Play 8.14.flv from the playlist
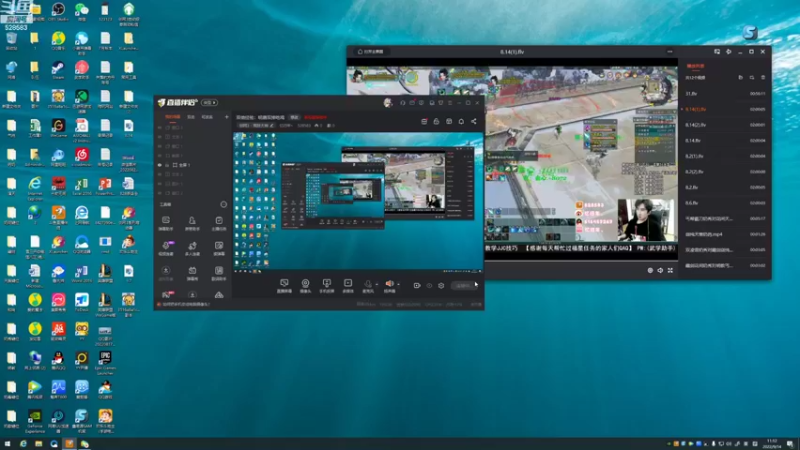The height and width of the screenshot is (450, 800). click(725, 140)
